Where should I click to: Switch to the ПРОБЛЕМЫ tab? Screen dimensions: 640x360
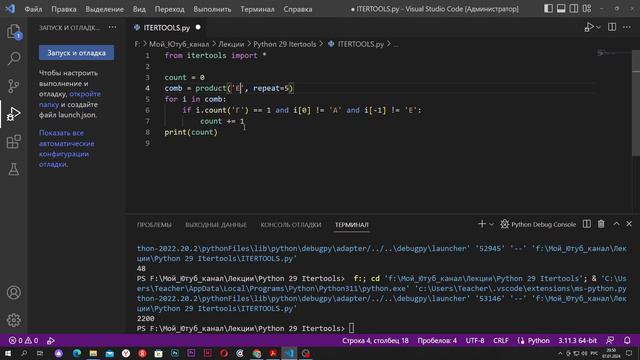click(154, 225)
